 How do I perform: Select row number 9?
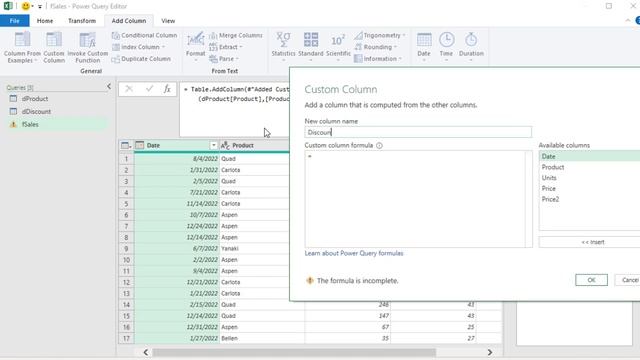click(x=126, y=249)
